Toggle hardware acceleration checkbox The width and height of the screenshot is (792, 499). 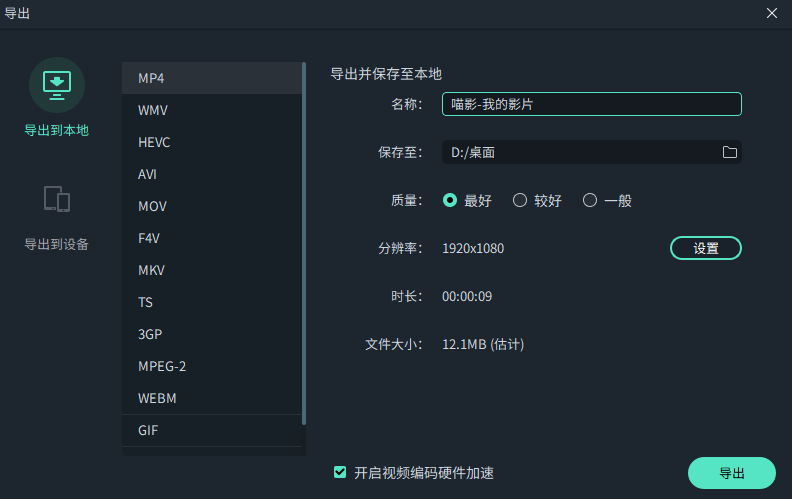(340, 472)
